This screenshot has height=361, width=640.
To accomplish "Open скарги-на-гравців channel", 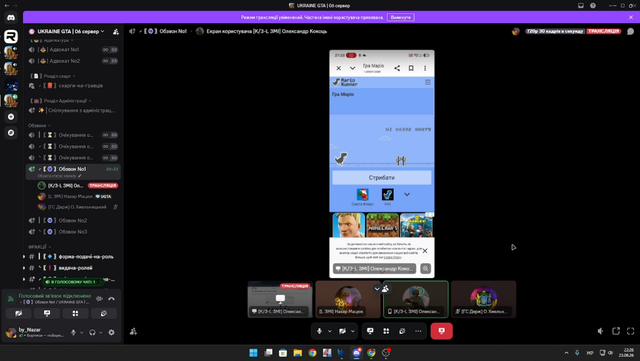I will click(73, 86).
